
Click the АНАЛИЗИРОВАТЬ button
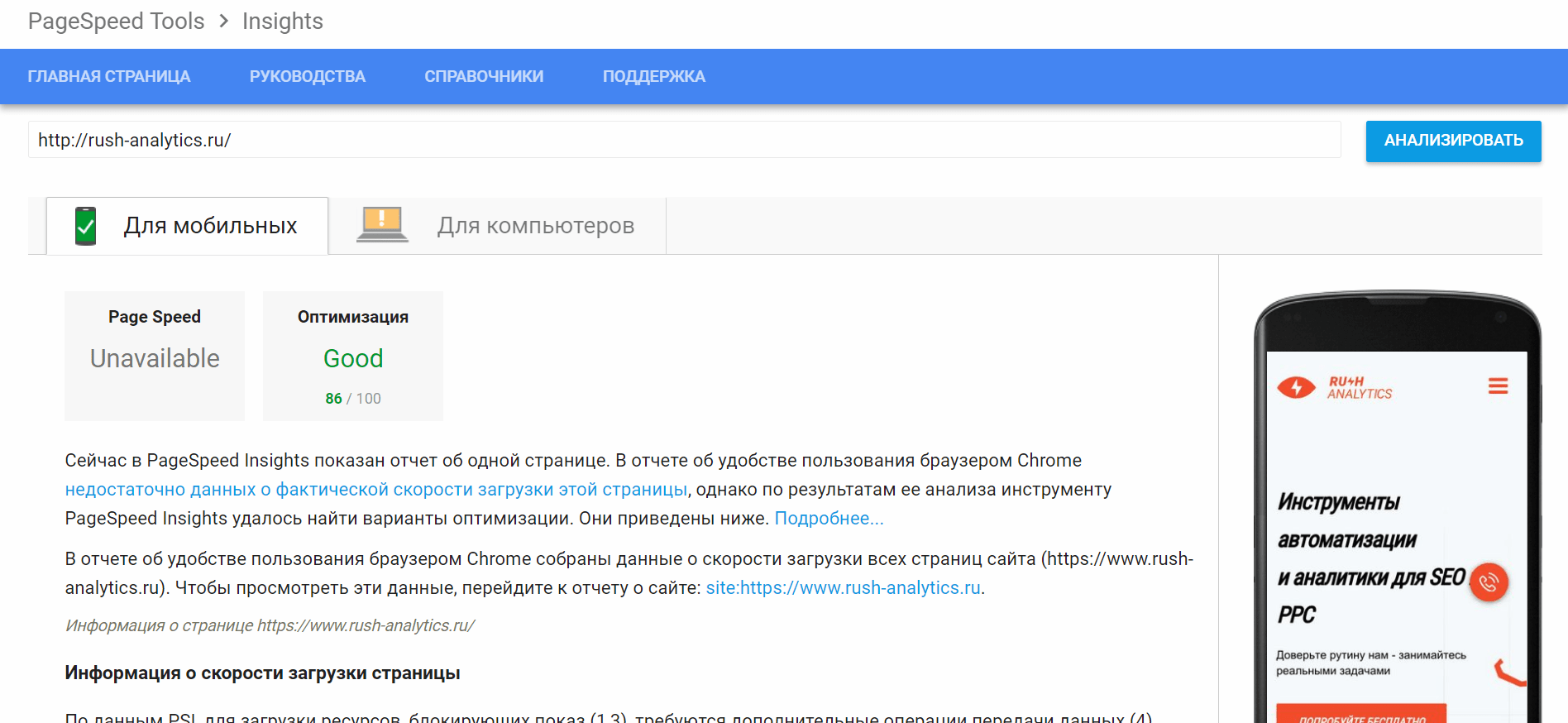point(1453,141)
